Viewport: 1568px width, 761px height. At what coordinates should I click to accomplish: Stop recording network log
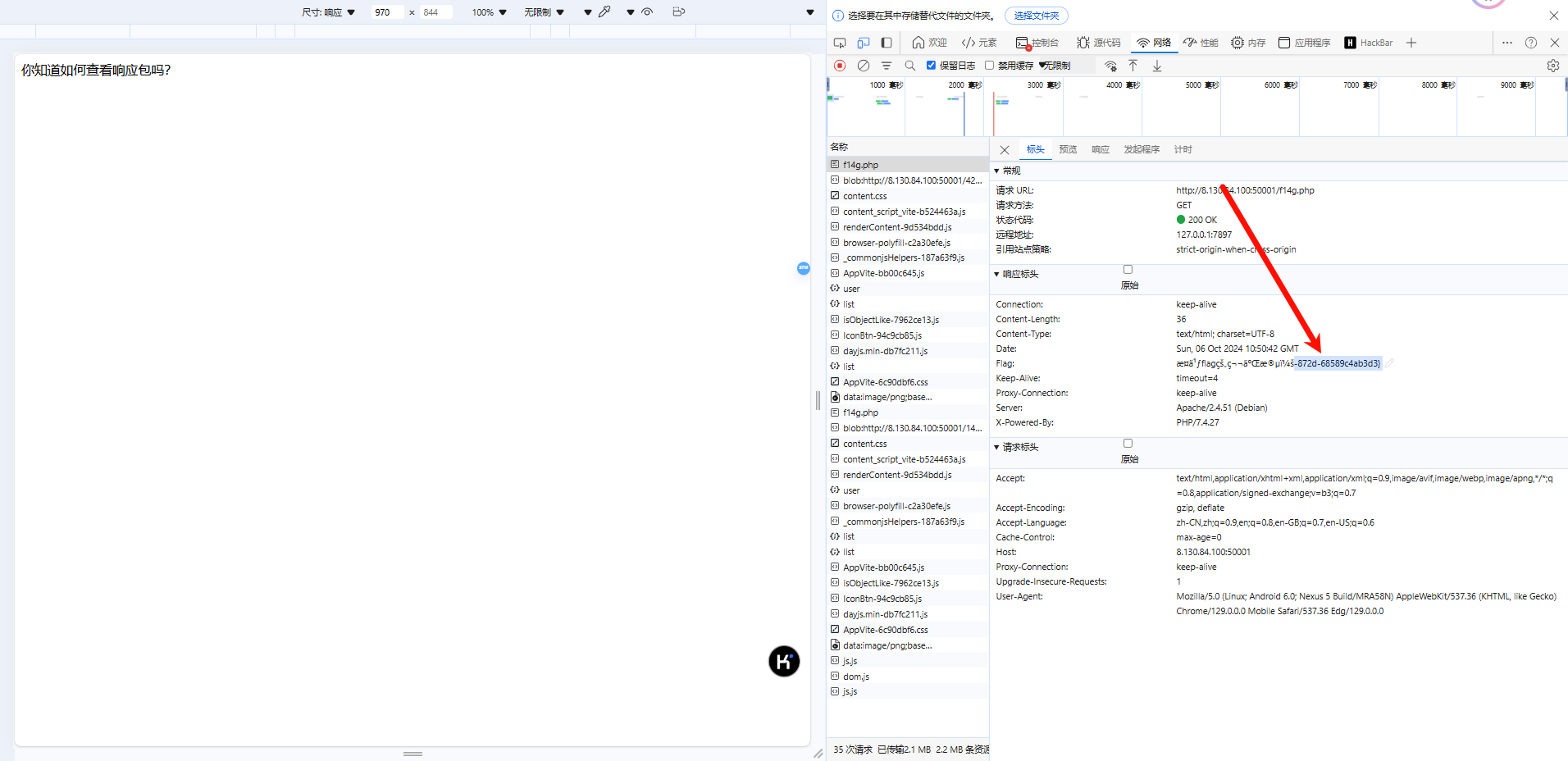tap(840, 66)
